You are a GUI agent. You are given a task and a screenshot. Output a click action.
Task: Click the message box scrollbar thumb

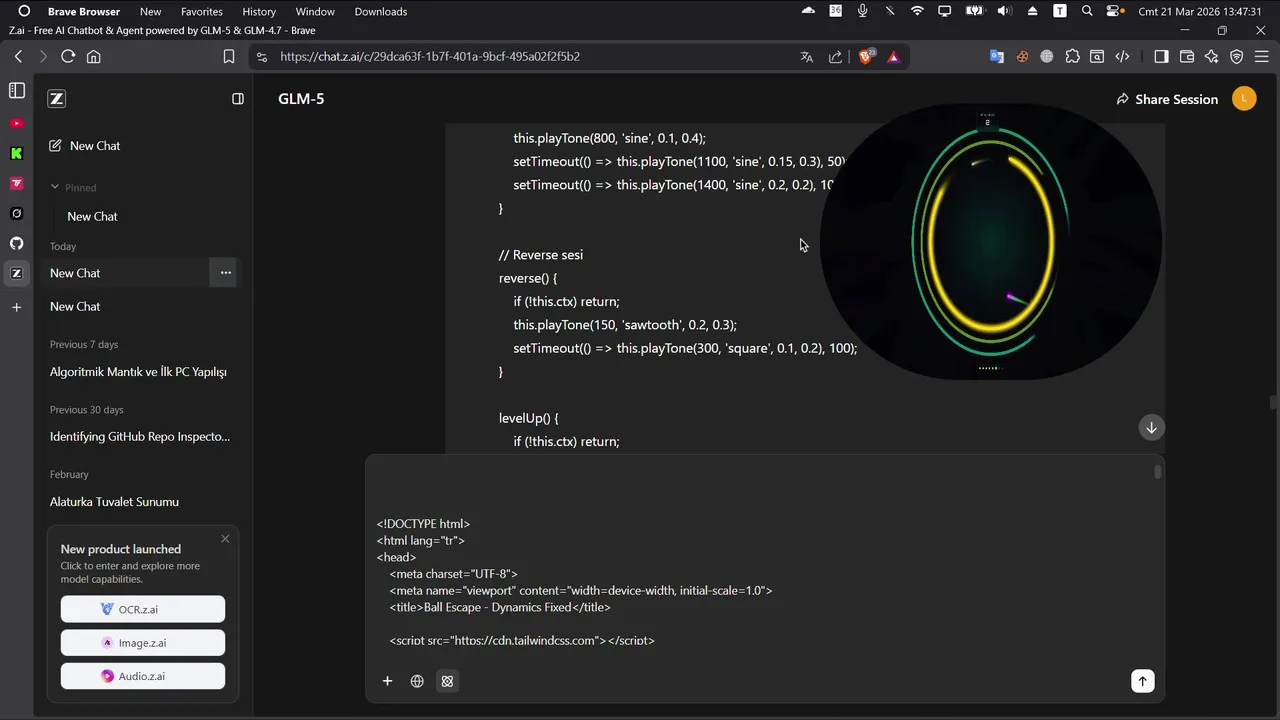[x=1158, y=472]
